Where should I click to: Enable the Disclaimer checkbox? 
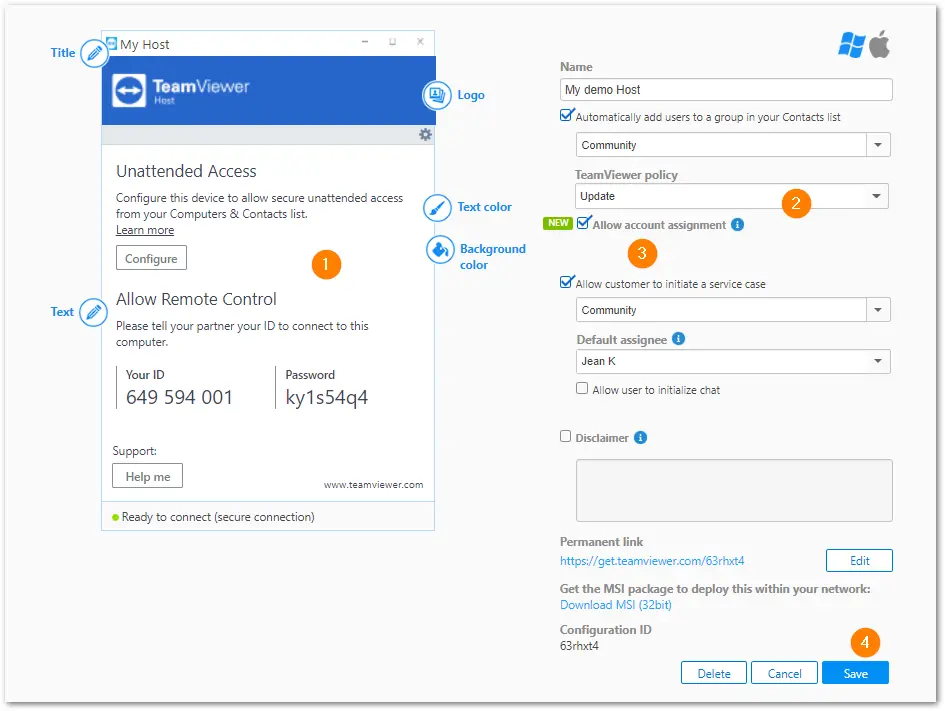coord(565,436)
